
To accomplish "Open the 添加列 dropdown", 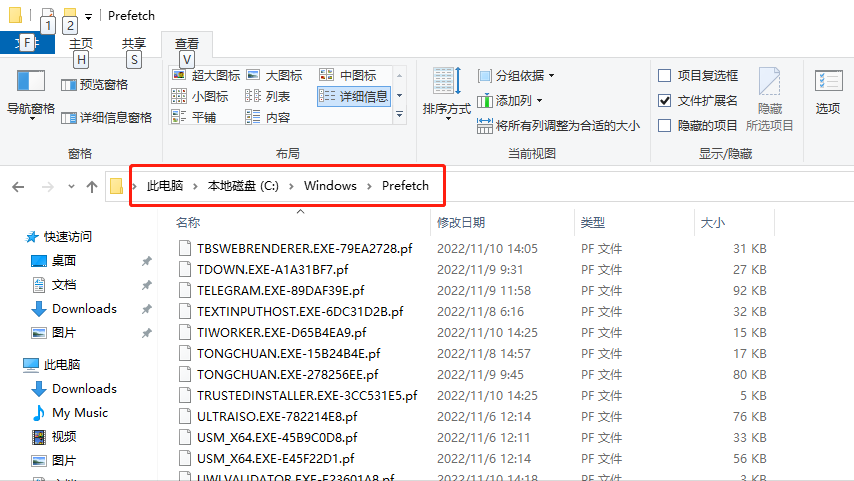I will click(x=510, y=100).
